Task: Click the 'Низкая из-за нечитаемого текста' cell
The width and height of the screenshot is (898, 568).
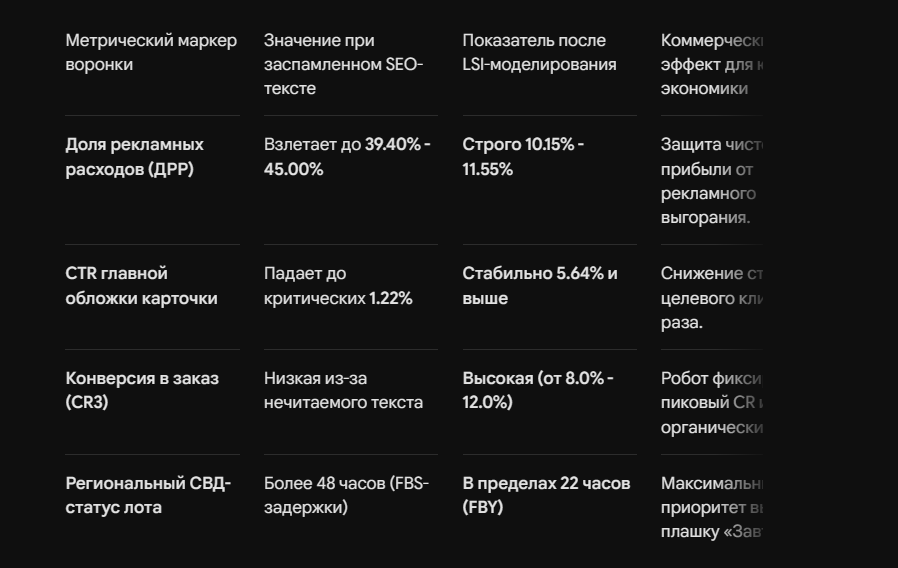Action: click(343, 390)
